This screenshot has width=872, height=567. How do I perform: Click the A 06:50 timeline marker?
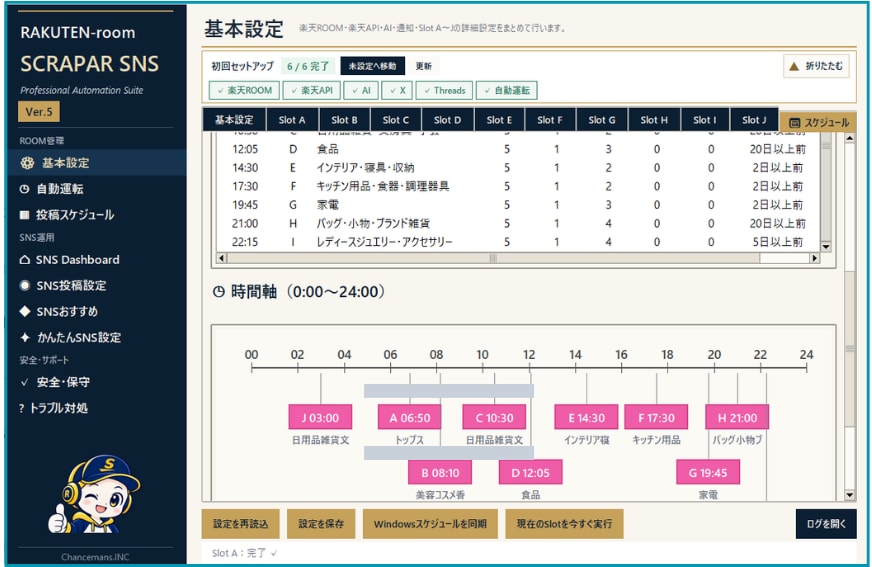coord(409,417)
